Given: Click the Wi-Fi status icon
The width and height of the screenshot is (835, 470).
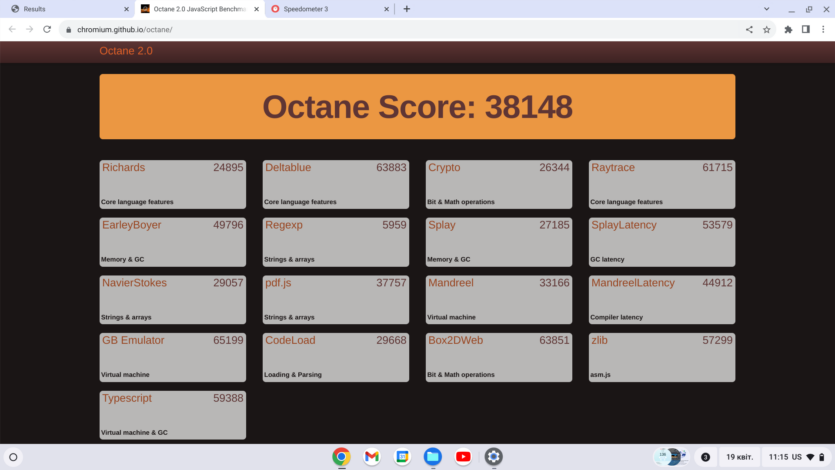Looking at the screenshot, I should pyautogui.click(x=810, y=457).
